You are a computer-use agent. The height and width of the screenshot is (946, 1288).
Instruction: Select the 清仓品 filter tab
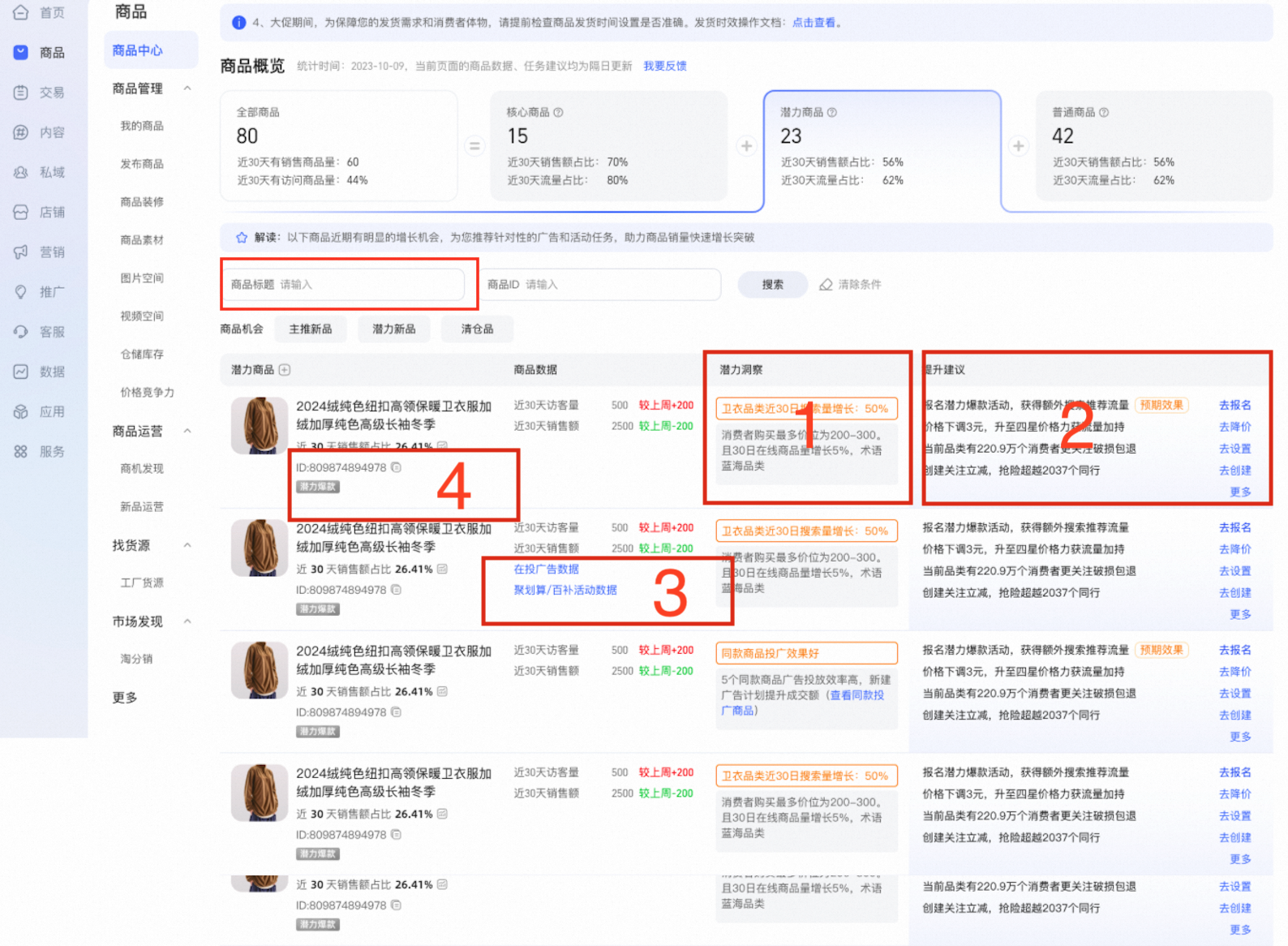tap(477, 329)
